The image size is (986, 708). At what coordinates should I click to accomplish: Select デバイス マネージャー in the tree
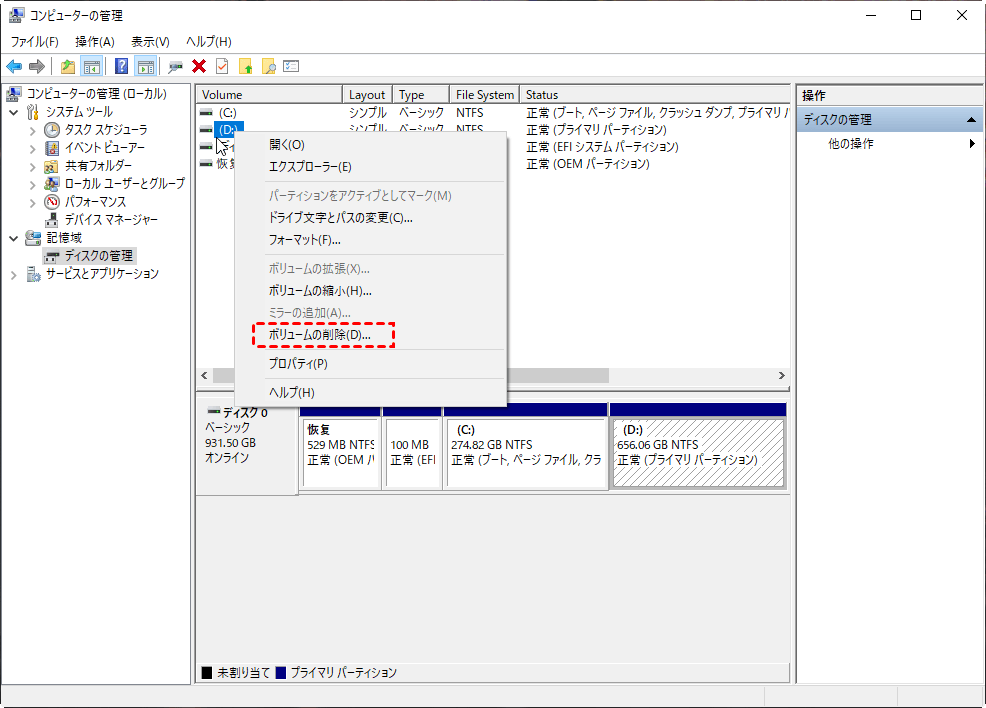coord(111,219)
